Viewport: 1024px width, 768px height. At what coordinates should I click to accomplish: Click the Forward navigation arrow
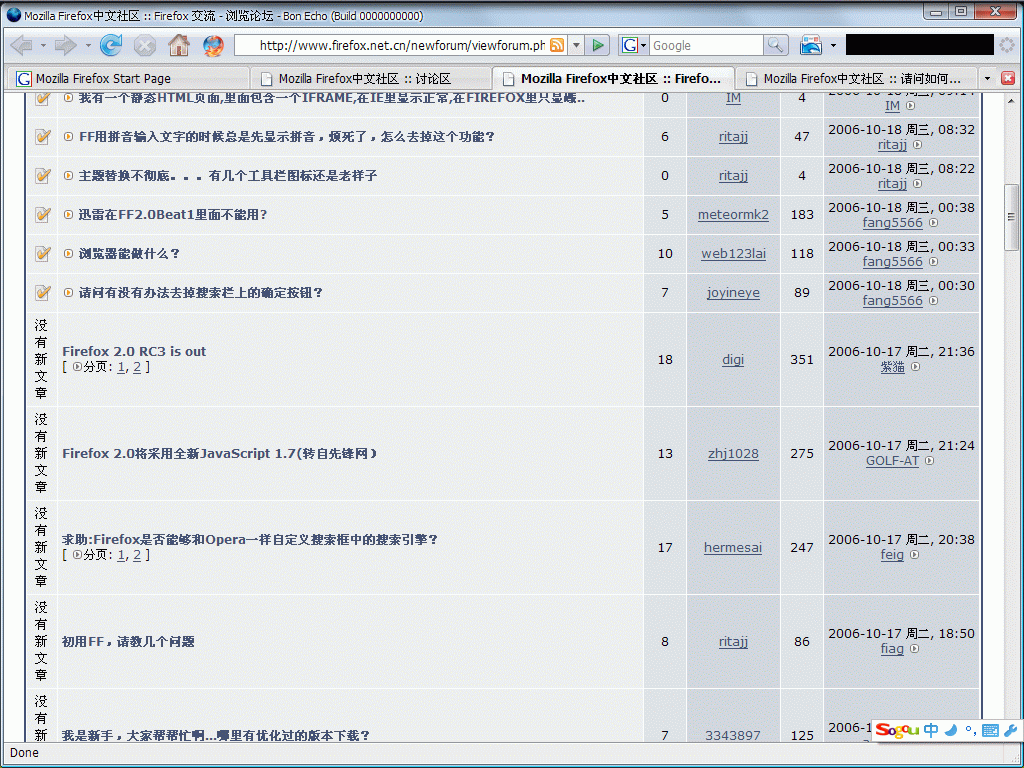[x=65, y=45]
